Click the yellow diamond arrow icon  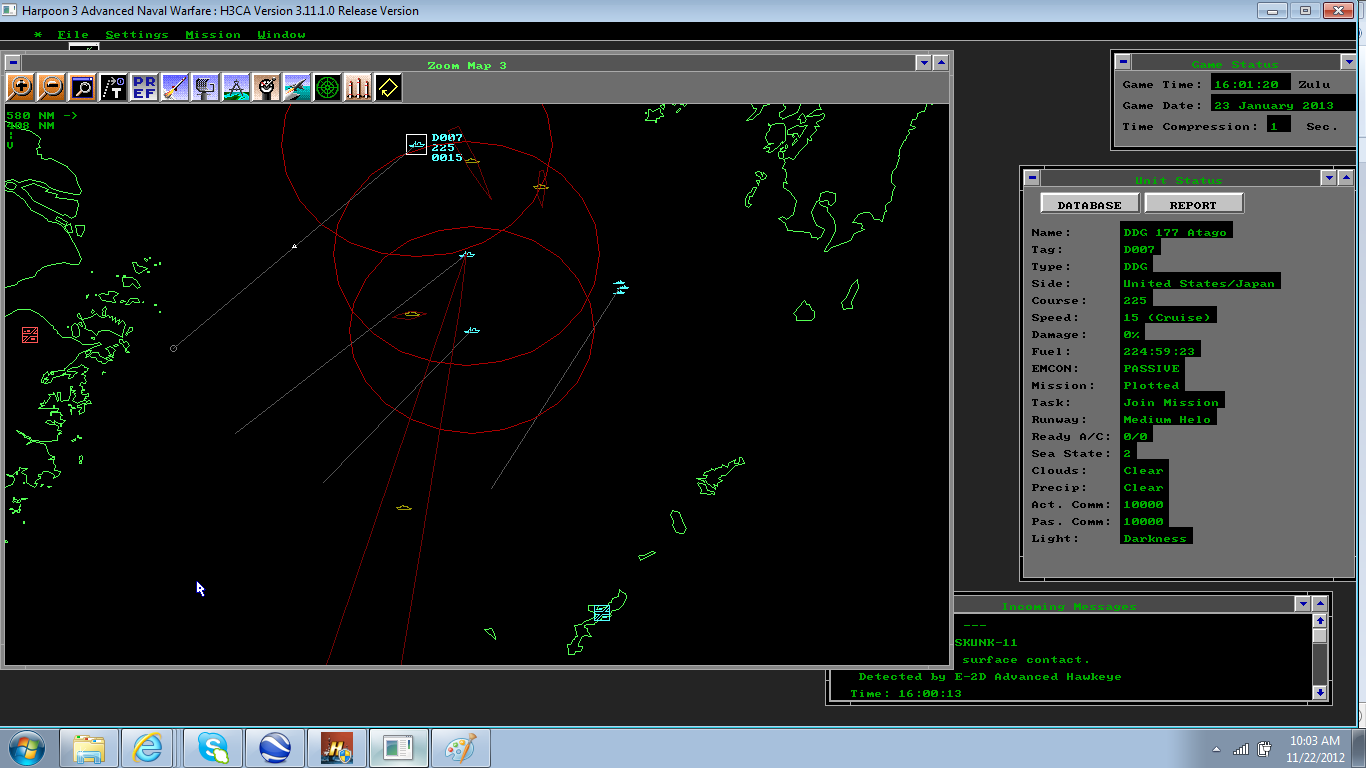388,88
